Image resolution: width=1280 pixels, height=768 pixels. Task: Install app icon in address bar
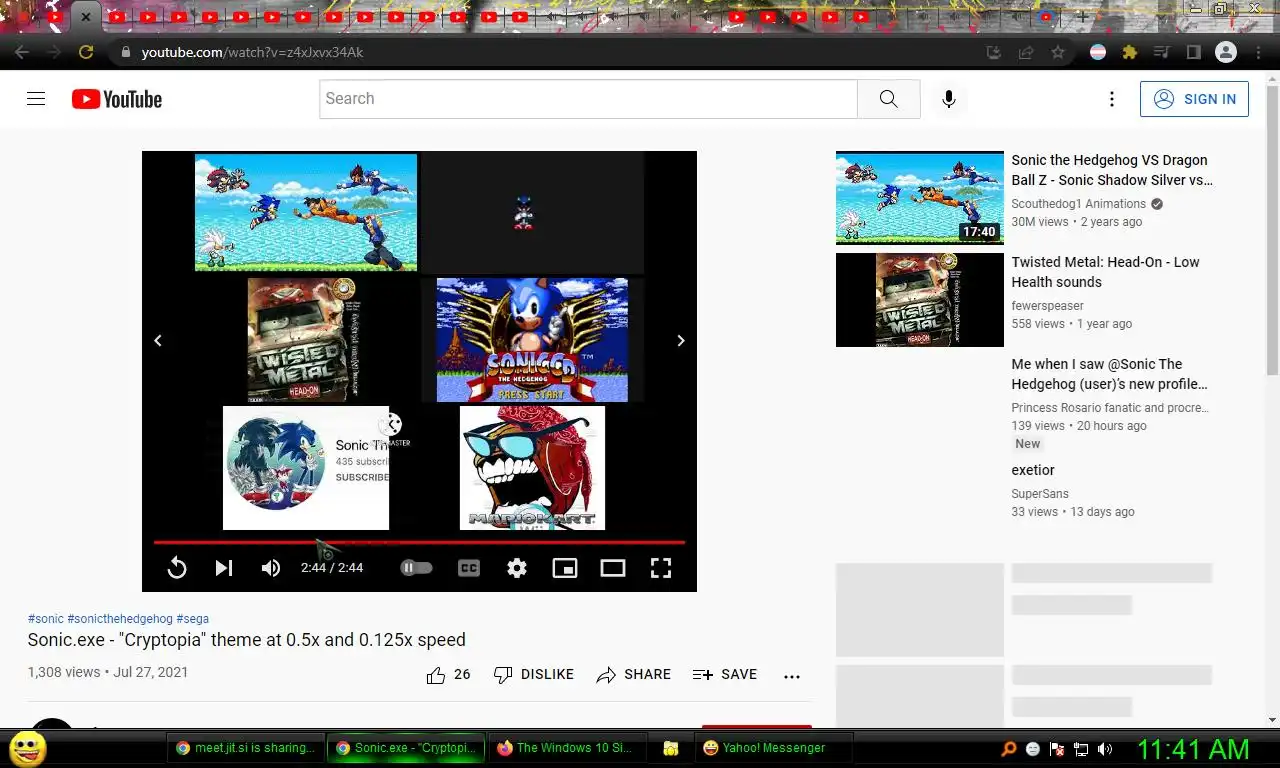click(993, 52)
